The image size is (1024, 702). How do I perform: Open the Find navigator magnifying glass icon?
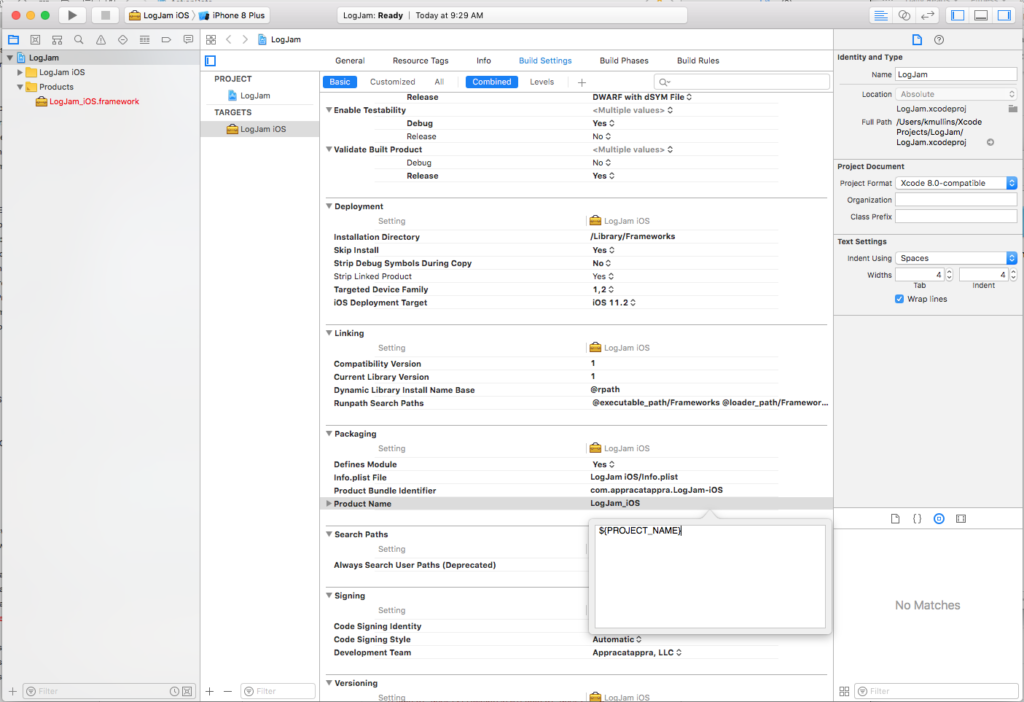pyautogui.click(x=79, y=38)
